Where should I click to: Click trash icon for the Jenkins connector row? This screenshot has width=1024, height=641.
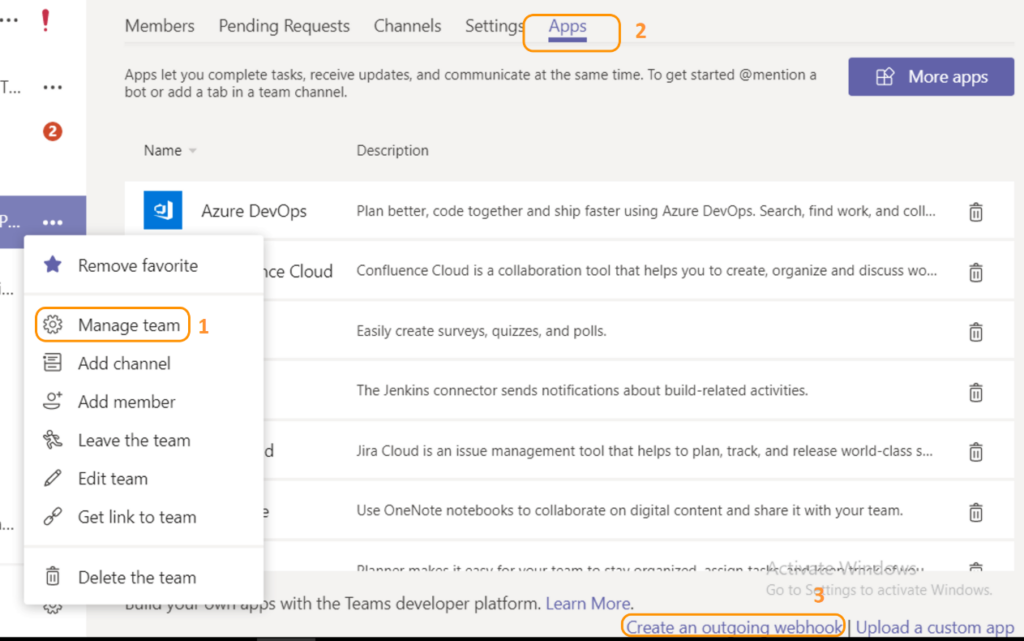point(976,392)
